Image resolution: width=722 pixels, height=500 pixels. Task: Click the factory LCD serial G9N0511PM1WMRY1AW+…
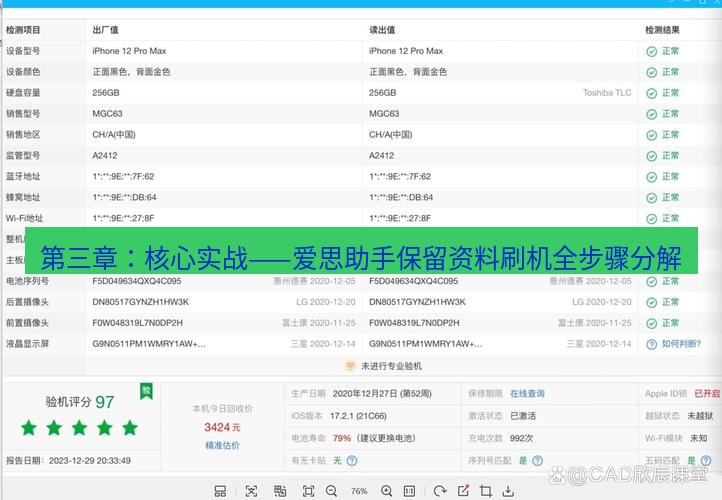coord(149,344)
